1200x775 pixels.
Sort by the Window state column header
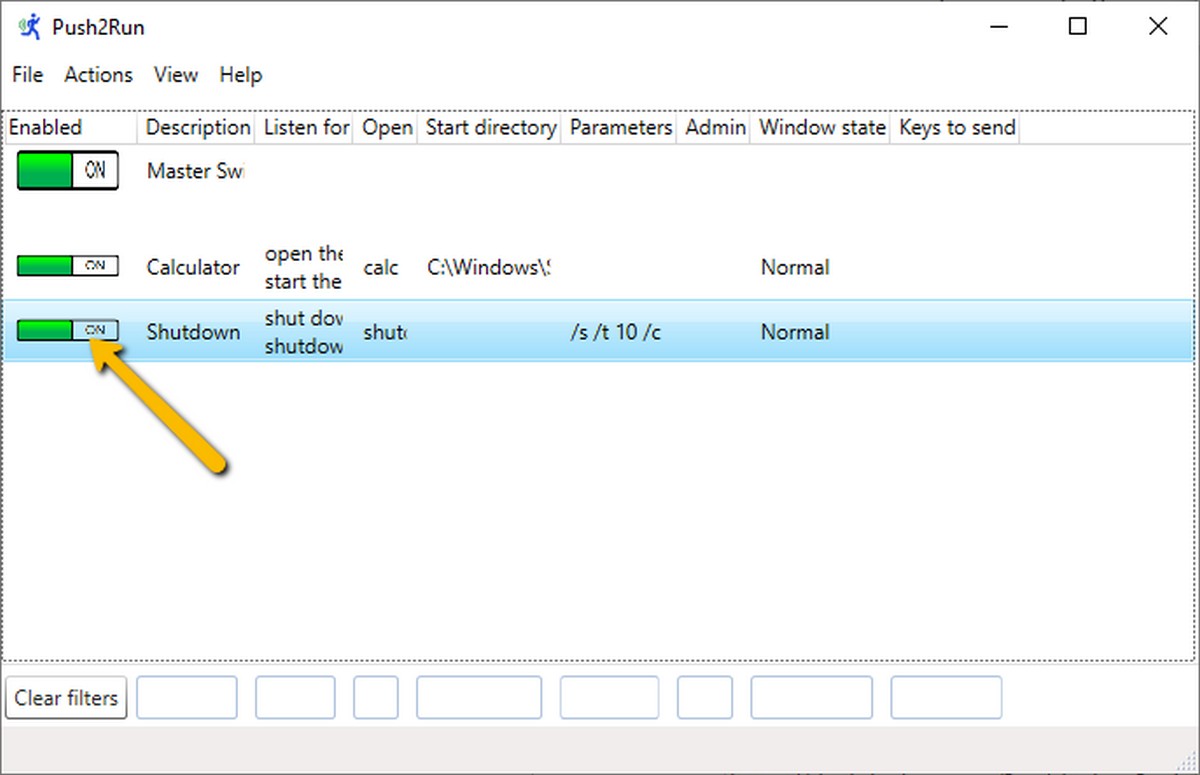[822, 128]
